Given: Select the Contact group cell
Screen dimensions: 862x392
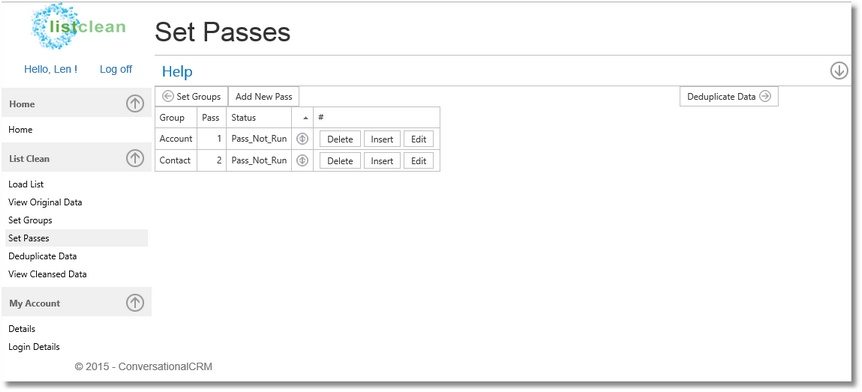Looking at the screenshot, I should [176, 161].
